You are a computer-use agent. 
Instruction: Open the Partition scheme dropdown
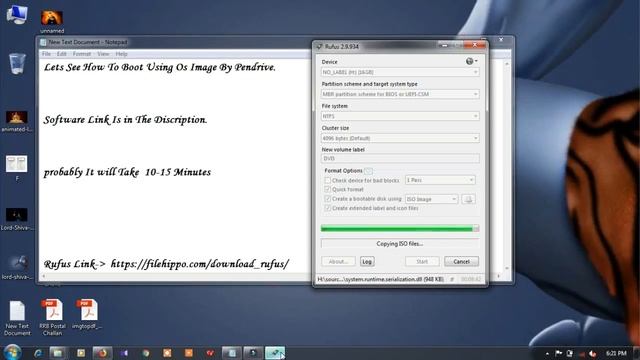coord(400,94)
